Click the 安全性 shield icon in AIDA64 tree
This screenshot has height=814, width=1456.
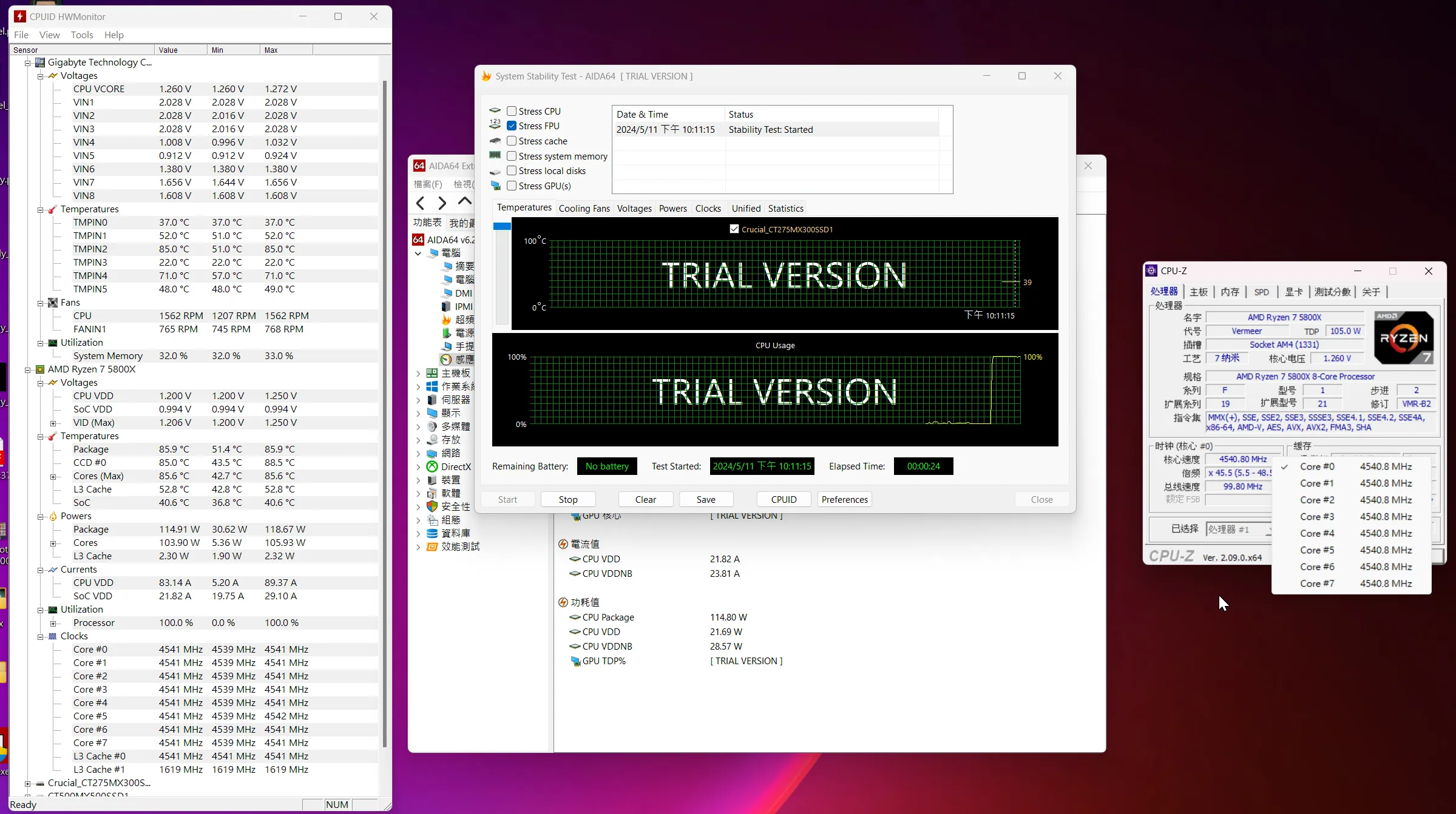click(432, 506)
